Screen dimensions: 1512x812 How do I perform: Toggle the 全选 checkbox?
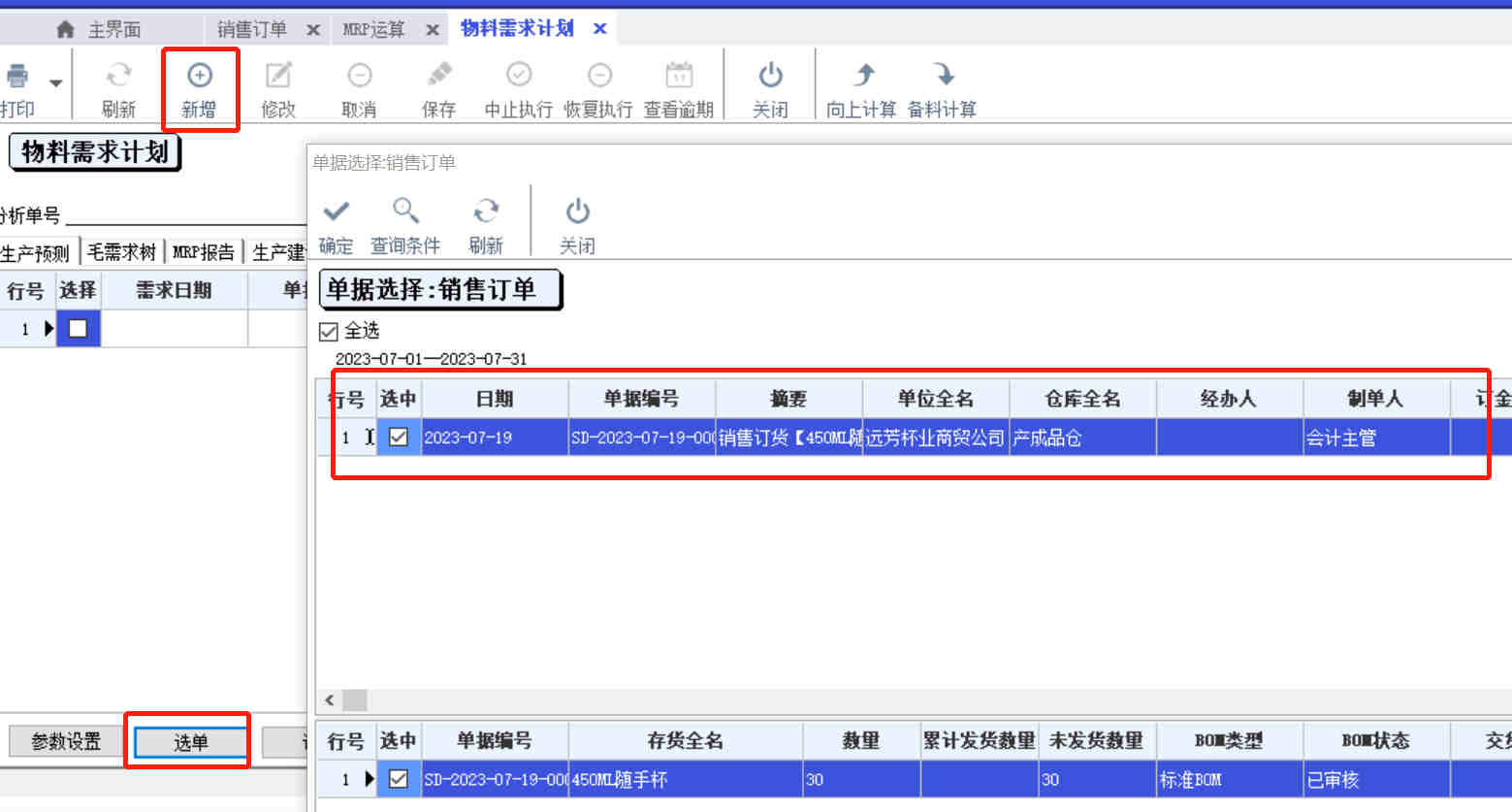click(x=329, y=332)
